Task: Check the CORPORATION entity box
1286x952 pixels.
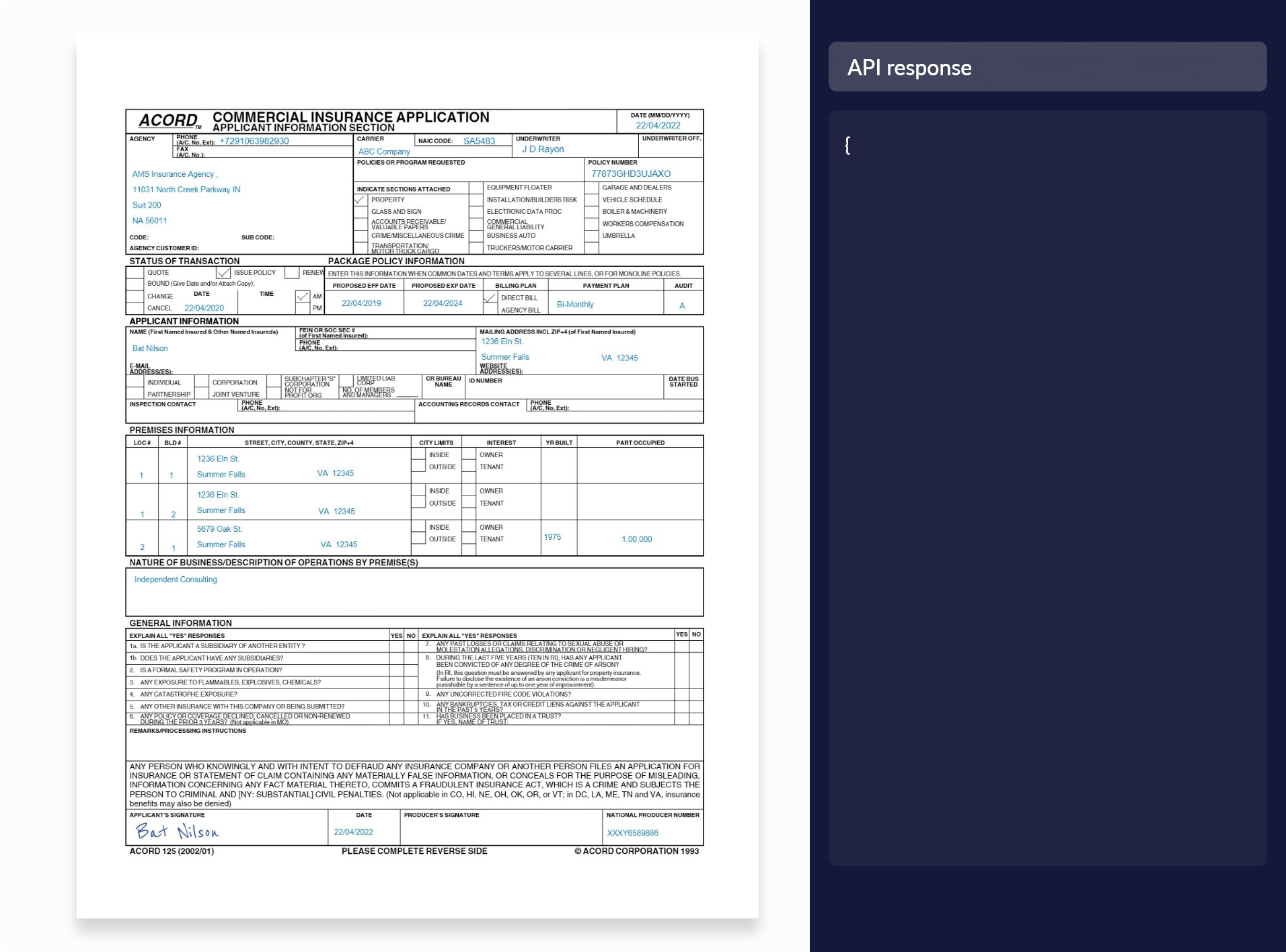Action: pyautogui.click(x=202, y=382)
